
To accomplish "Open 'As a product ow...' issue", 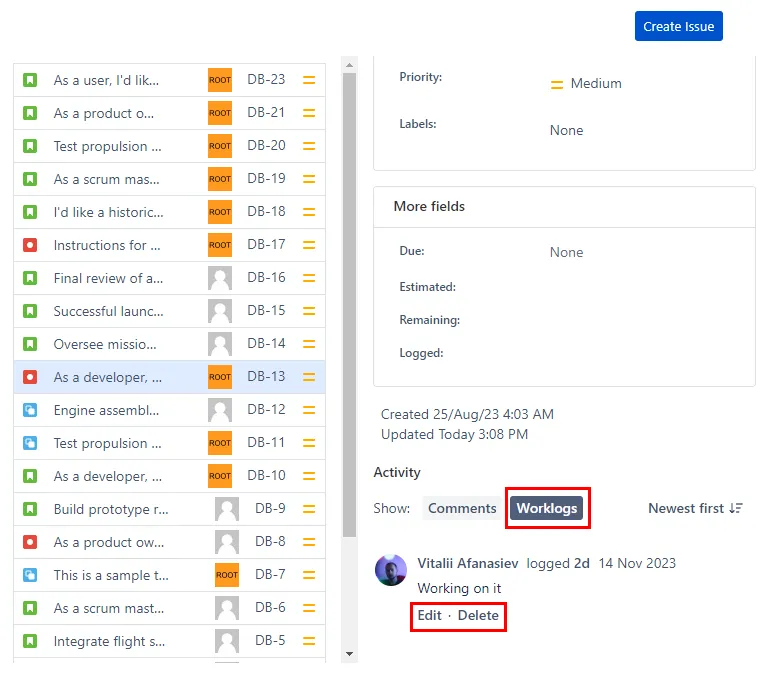I will (109, 542).
